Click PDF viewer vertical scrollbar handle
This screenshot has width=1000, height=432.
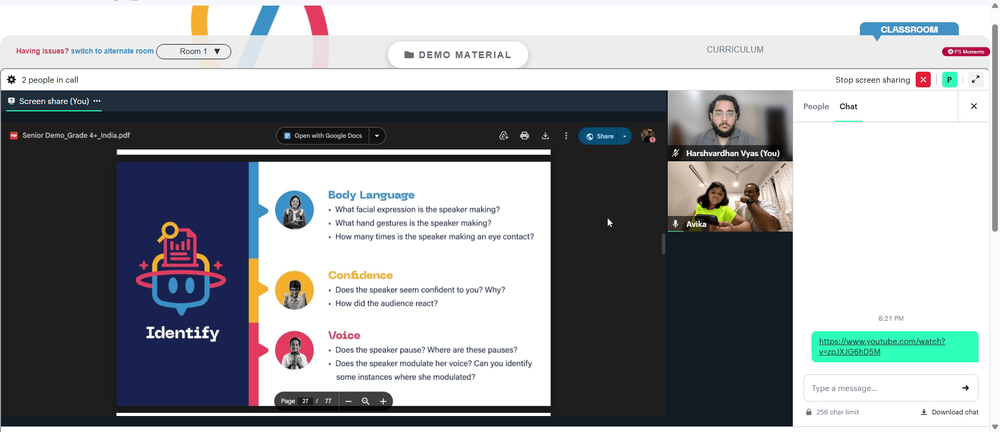coord(663,244)
